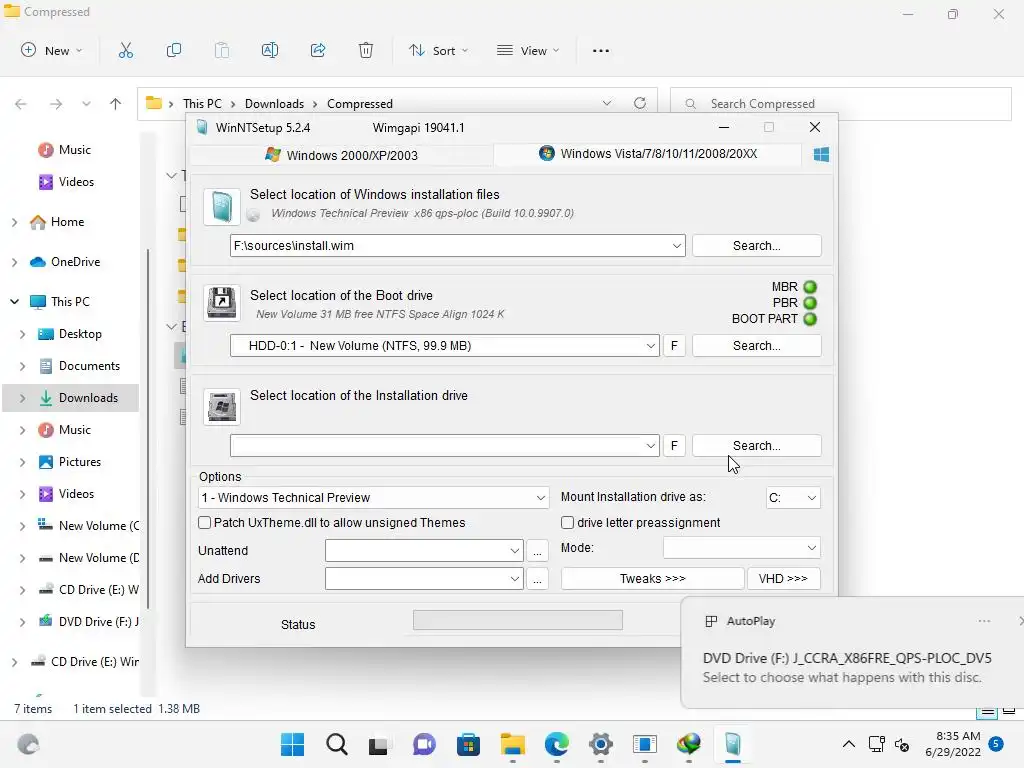The image size is (1024, 768).
Task: Open the Add Drivers dropdown
Action: [x=515, y=579]
